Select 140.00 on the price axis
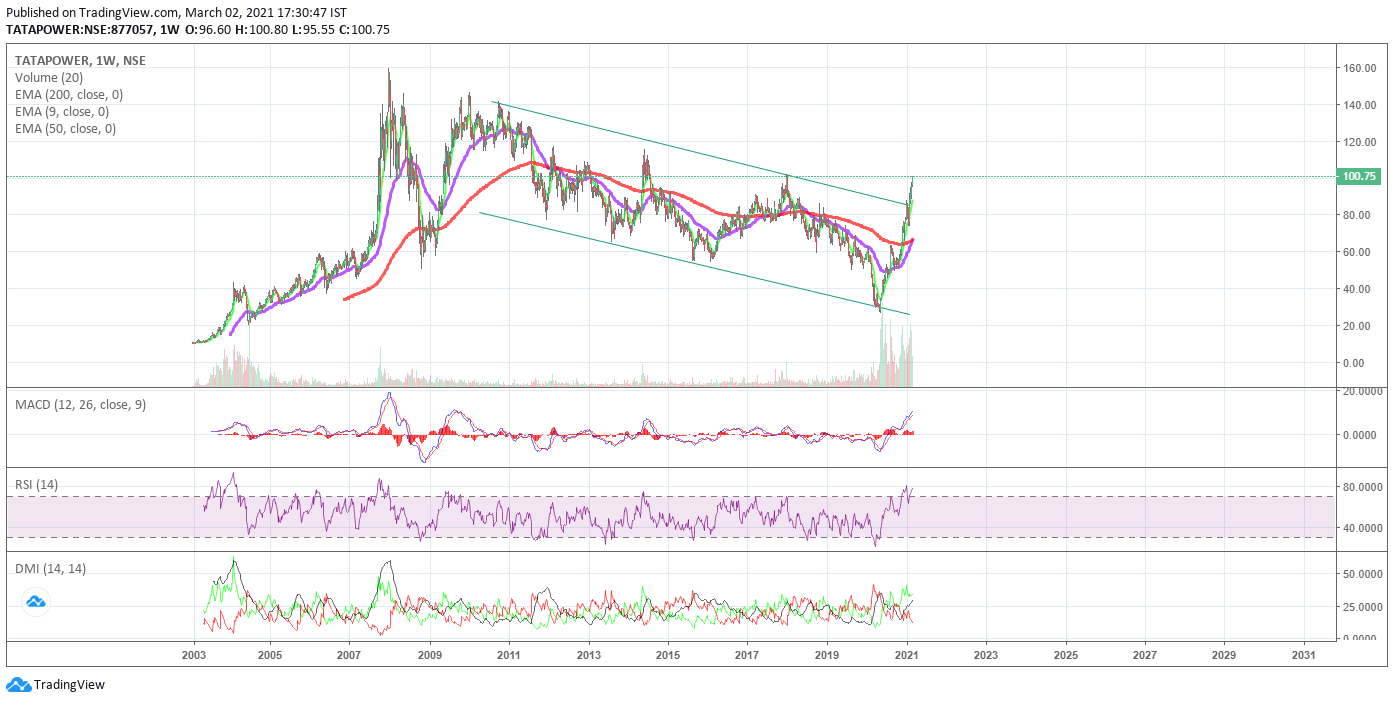 [x=1360, y=105]
